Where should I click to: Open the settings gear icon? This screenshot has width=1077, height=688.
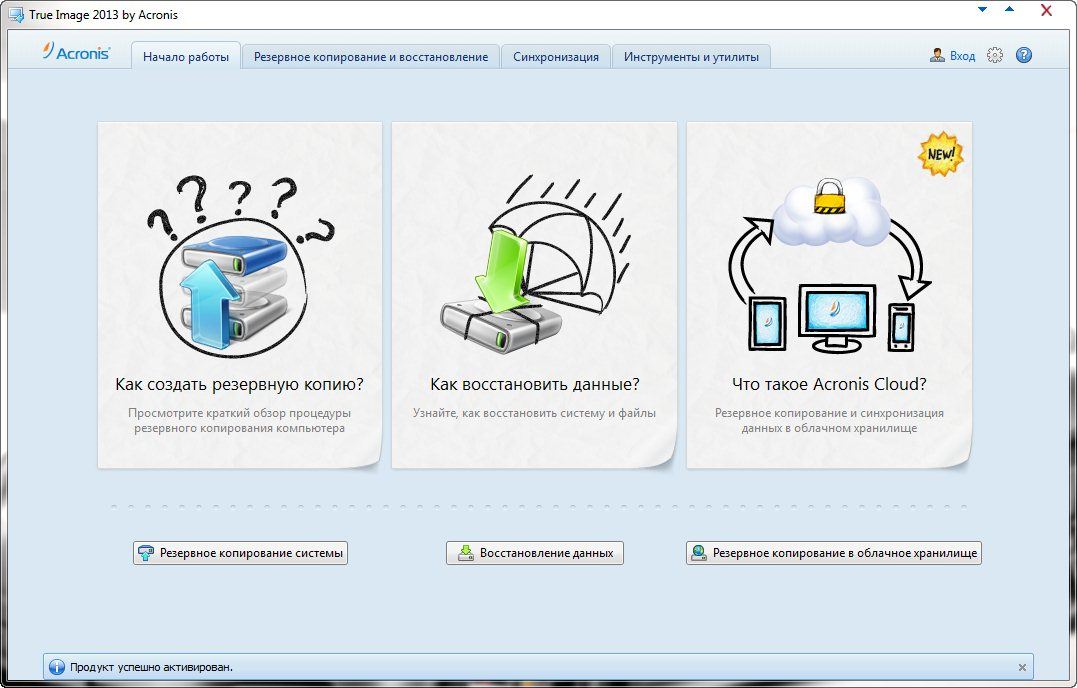click(994, 56)
